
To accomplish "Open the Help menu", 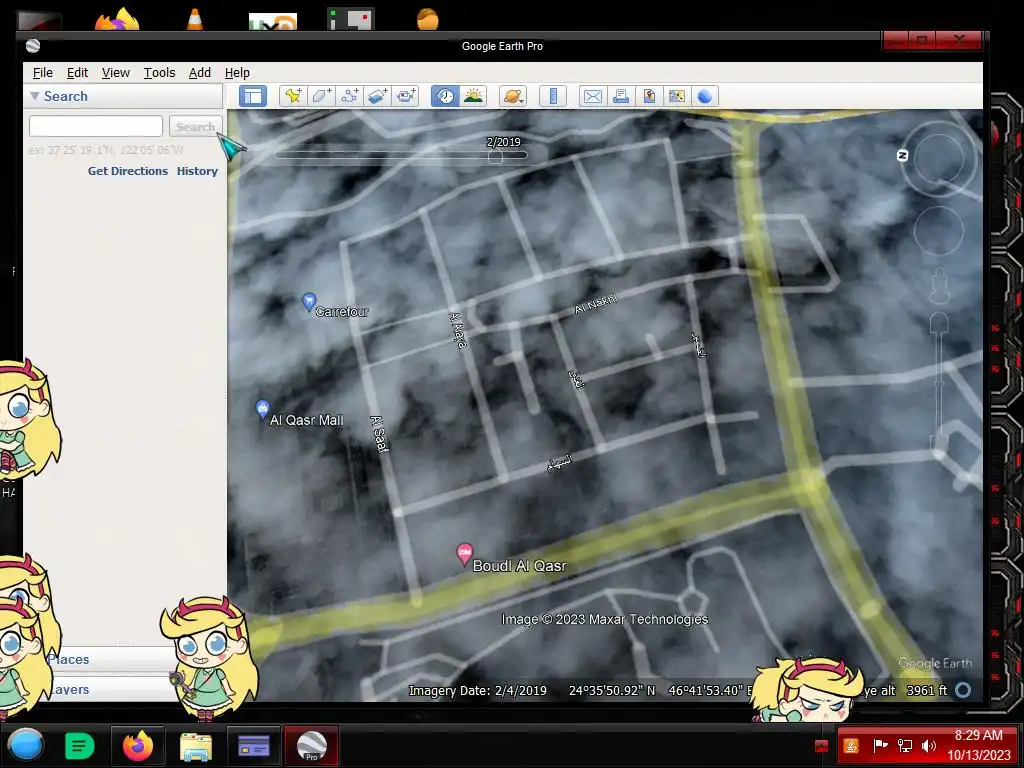I will pyautogui.click(x=237, y=72).
